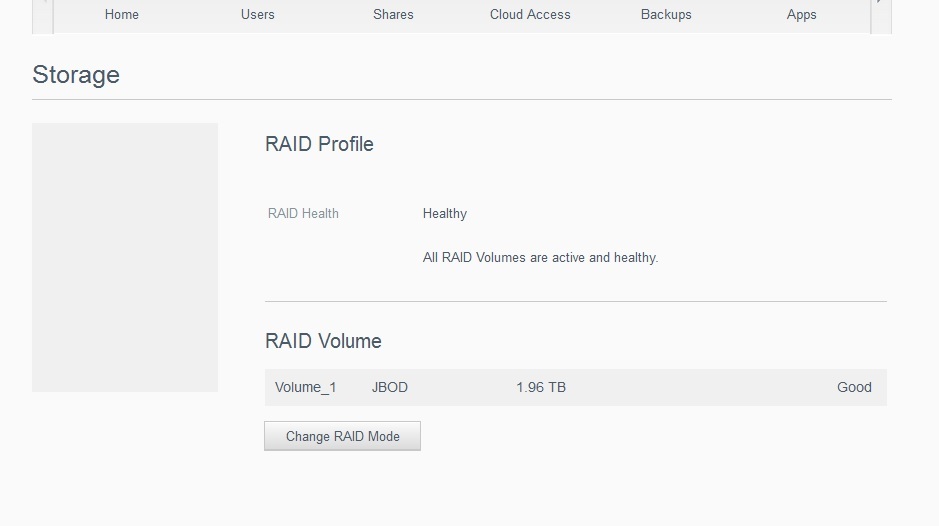Screen dimensions: 939x526
Task: Click the JBOD RAID type text
Action: click(x=390, y=387)
